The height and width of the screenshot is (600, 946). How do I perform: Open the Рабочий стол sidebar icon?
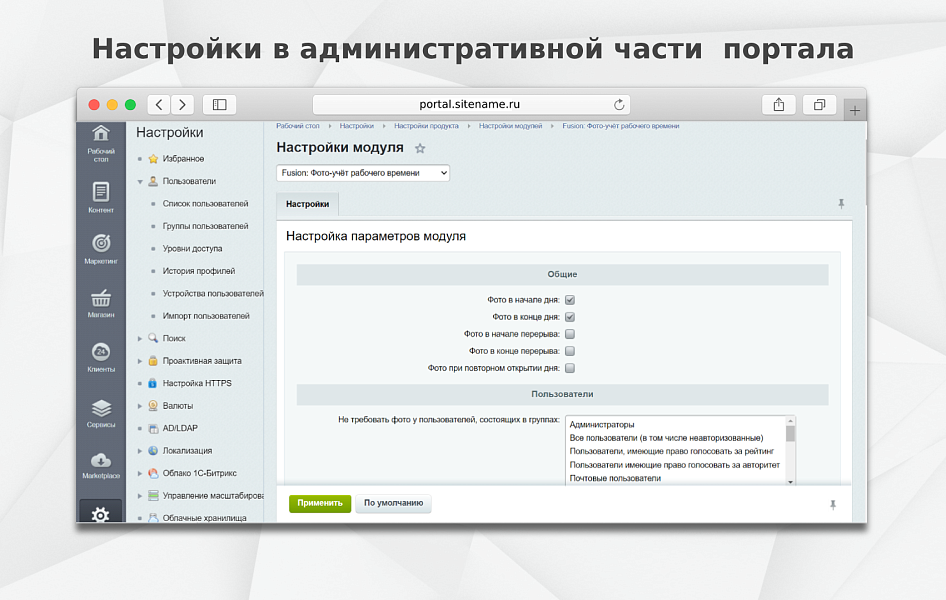click(101, 134)
